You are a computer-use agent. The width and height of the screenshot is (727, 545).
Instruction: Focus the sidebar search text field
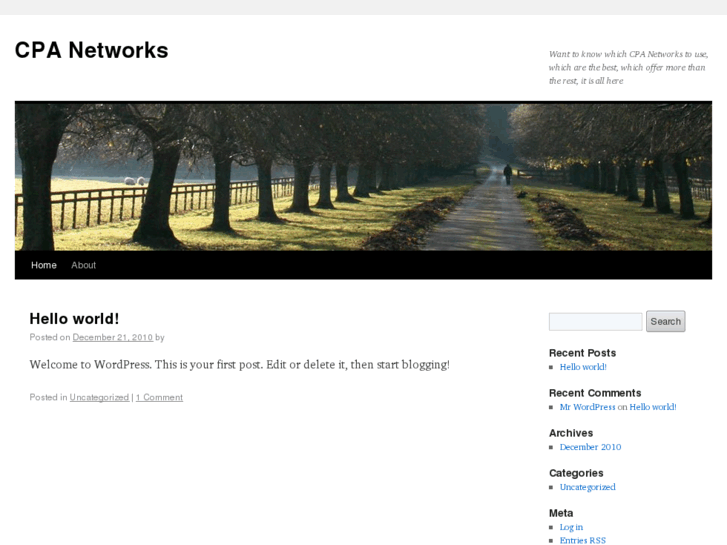point(595,321)
